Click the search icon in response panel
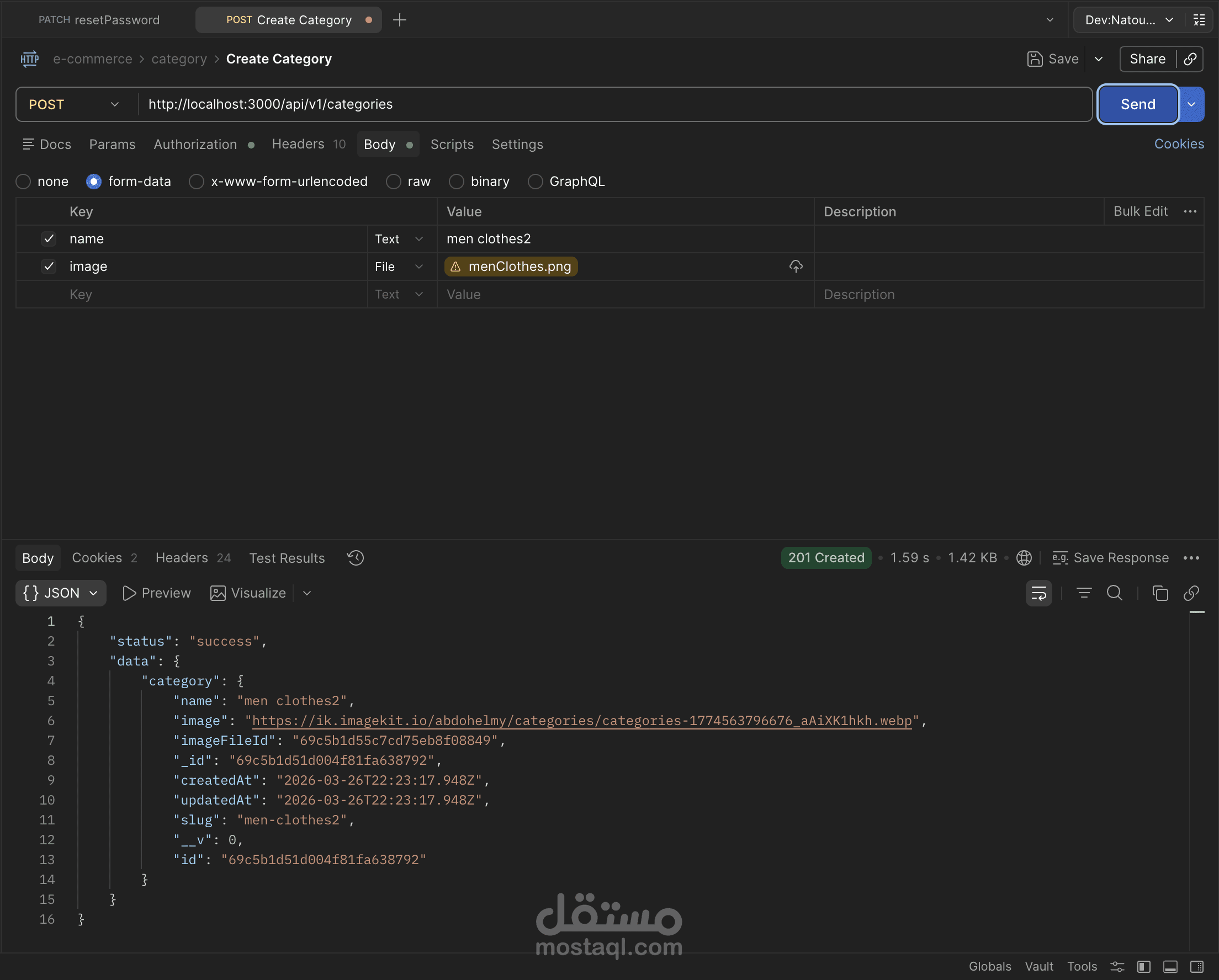 pyautogui.click(x=1114, y=593)
